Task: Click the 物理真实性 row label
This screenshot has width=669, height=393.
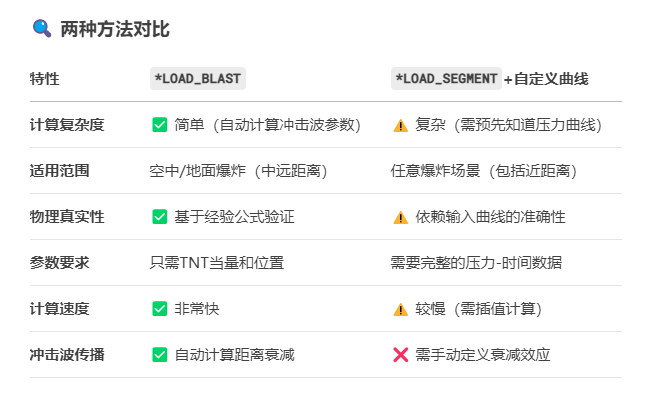Action: (x=67, y=217)
